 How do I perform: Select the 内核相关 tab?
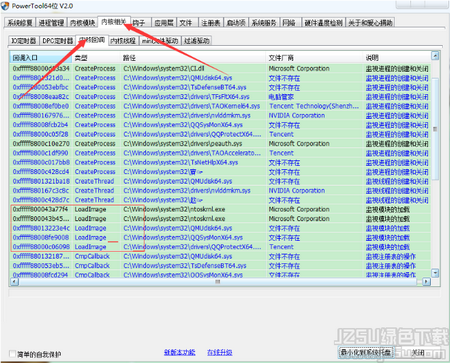coord(114,22)
